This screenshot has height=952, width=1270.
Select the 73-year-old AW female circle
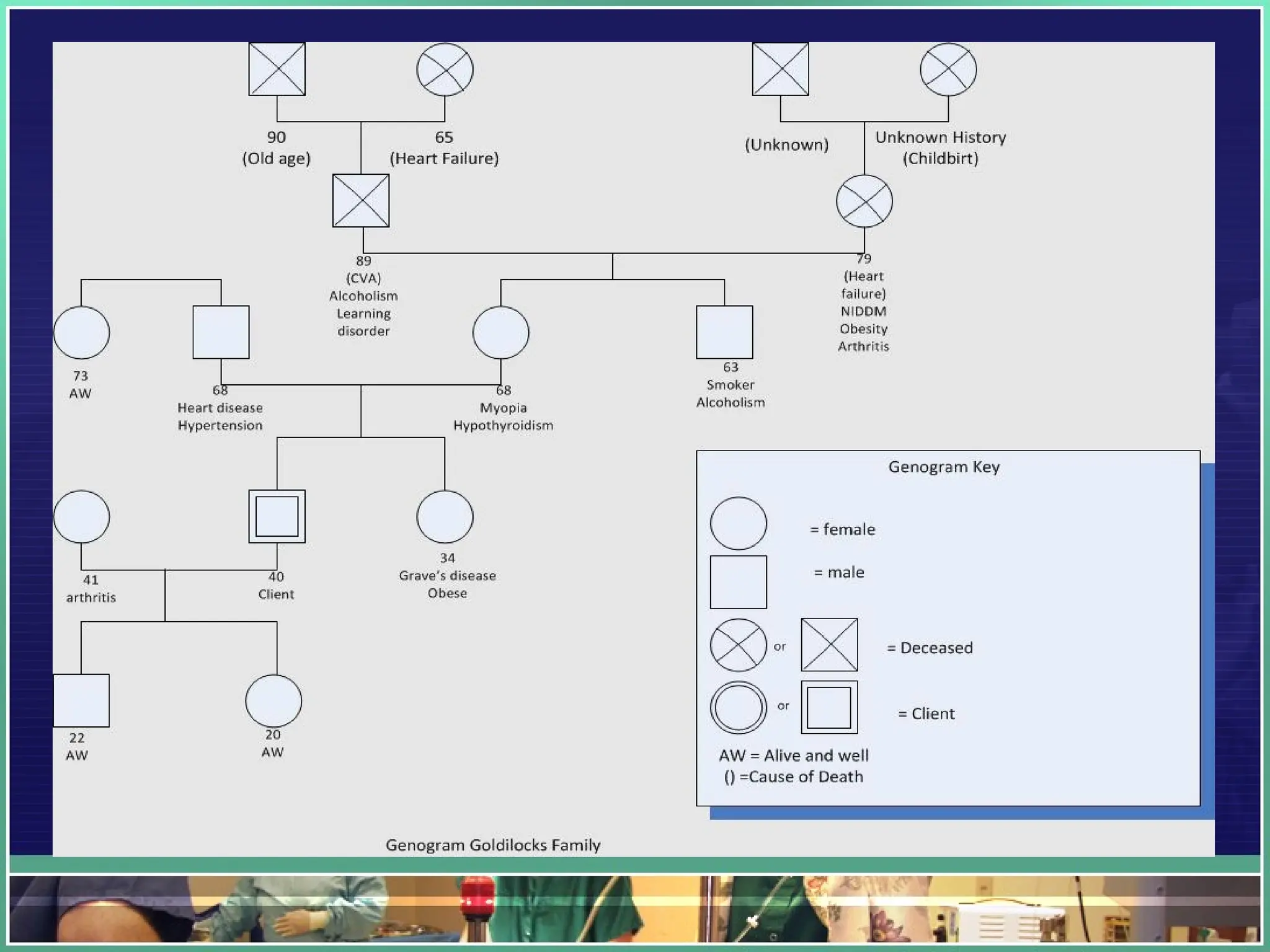click(x=81, y=332)
